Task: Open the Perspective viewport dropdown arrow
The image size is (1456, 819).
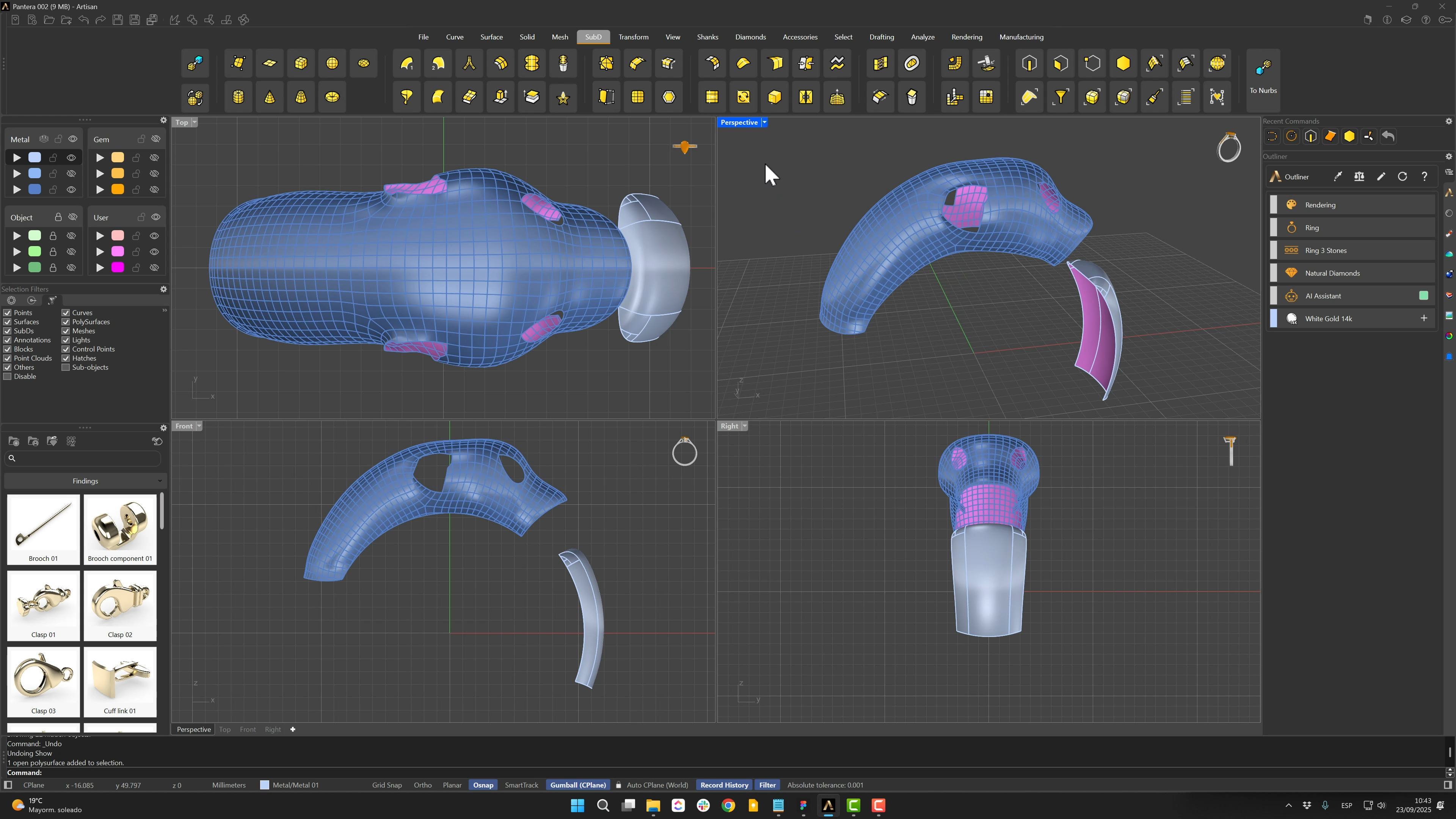Action: 764,122
